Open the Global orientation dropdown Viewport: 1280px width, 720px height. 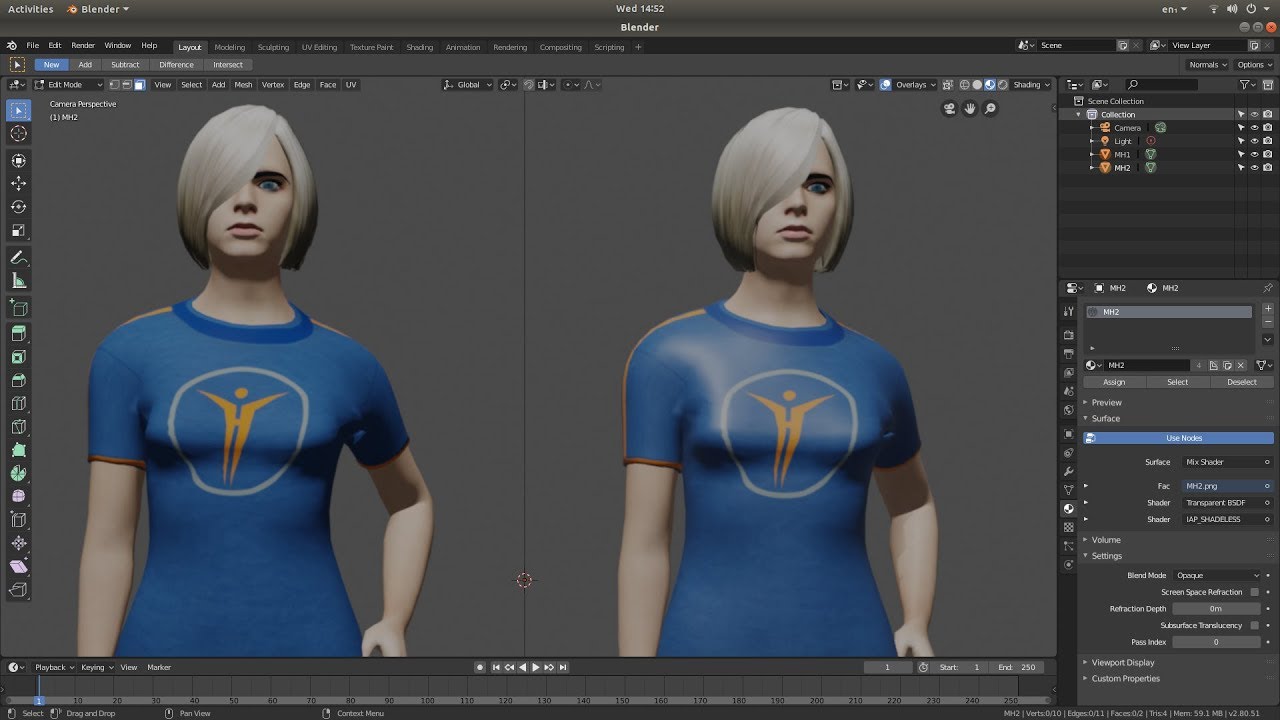click(x=468, y=85)
